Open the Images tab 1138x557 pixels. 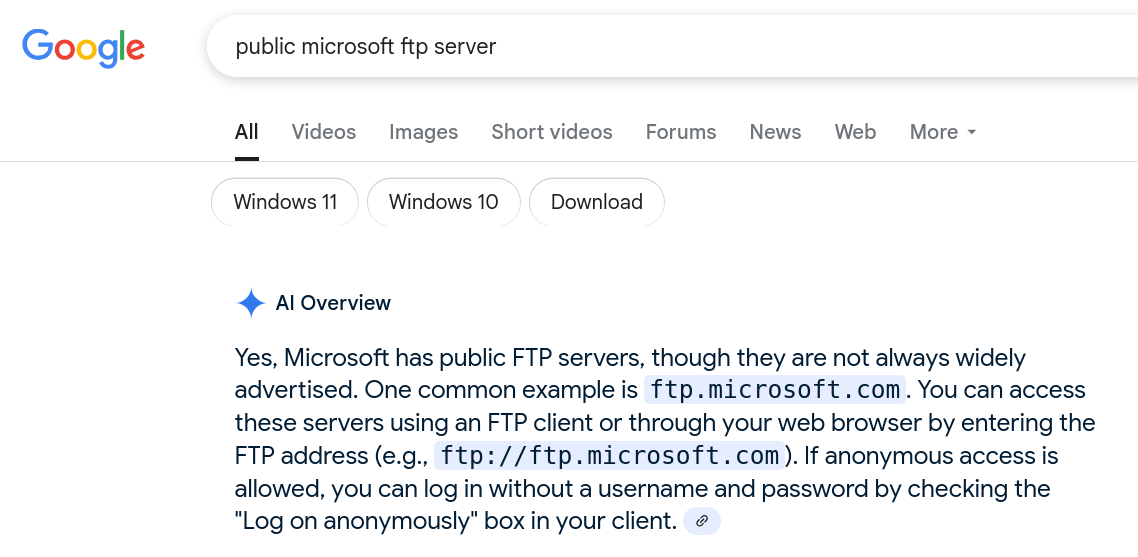(423, 132)
